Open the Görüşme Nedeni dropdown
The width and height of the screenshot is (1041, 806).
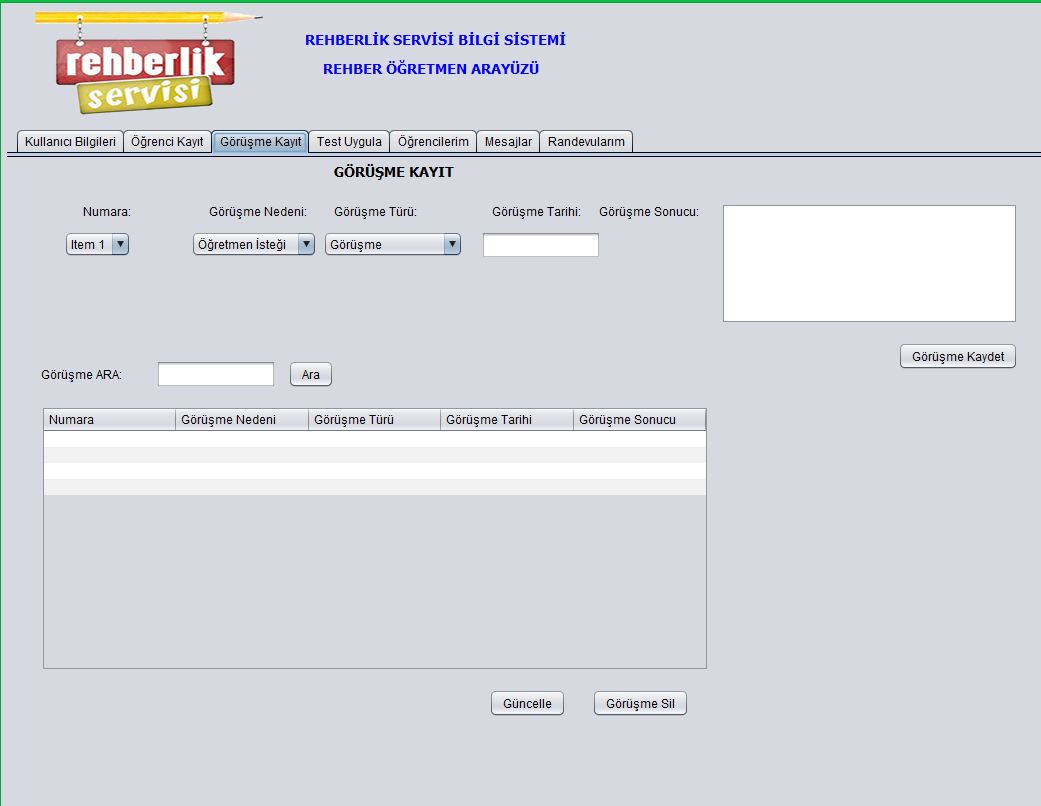pos(254,244)
